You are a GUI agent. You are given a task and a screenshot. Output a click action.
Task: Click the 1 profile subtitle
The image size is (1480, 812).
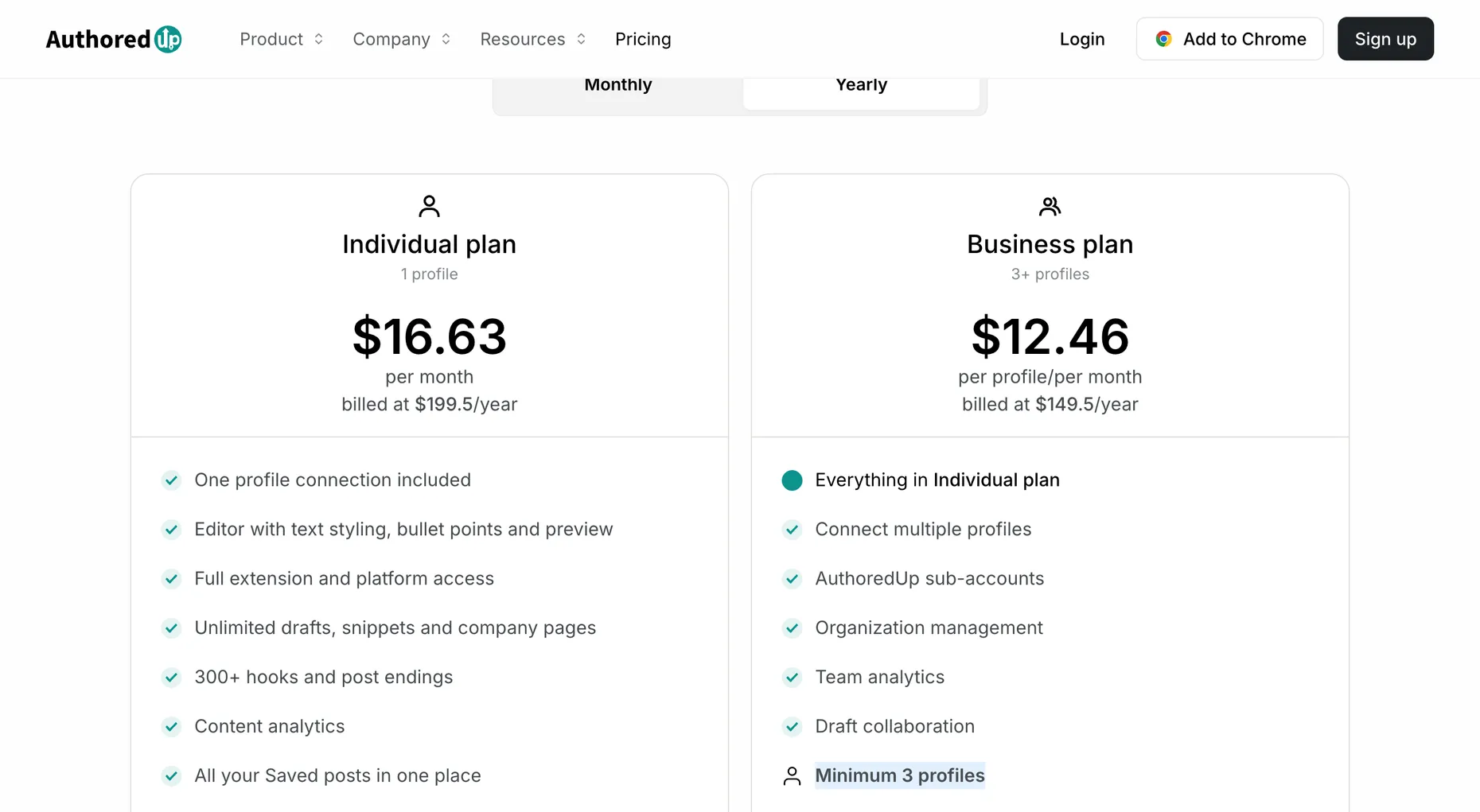click(429, 274)
